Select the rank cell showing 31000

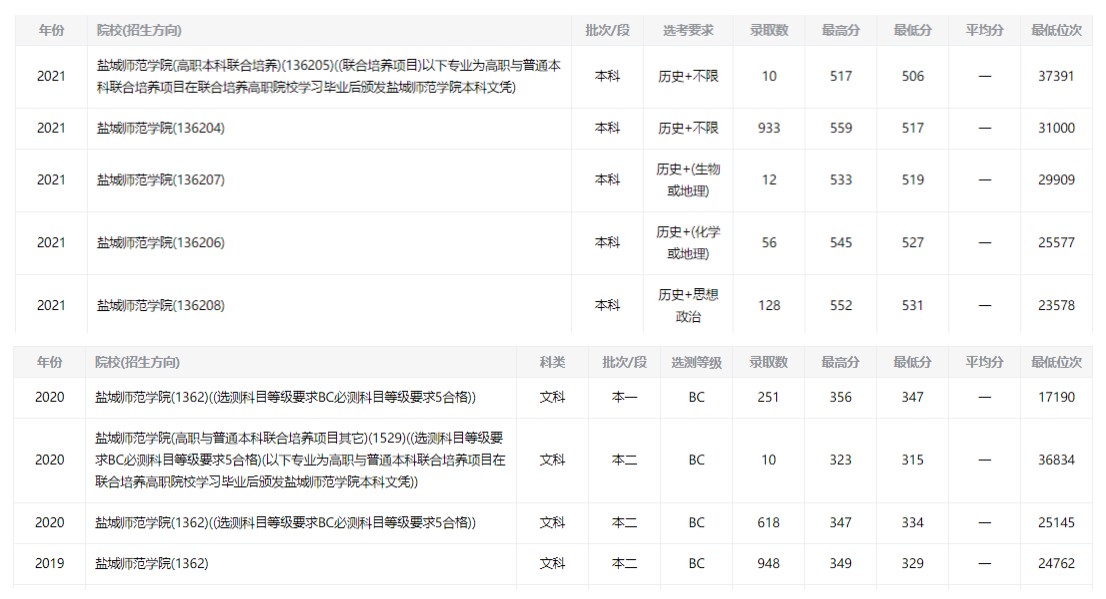click(1056, 128)
